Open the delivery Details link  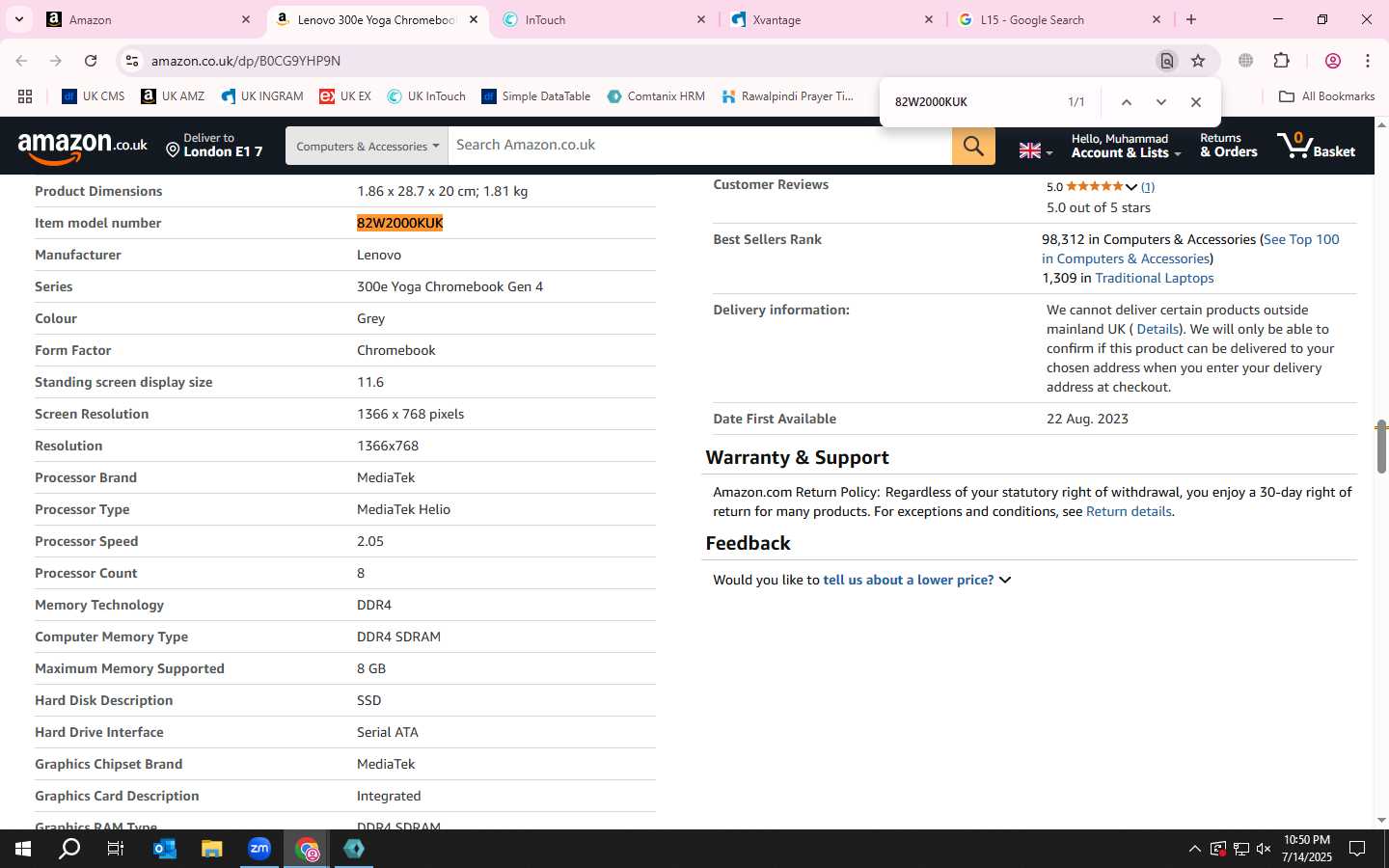pyautogui.click(x=1157, y=329)
